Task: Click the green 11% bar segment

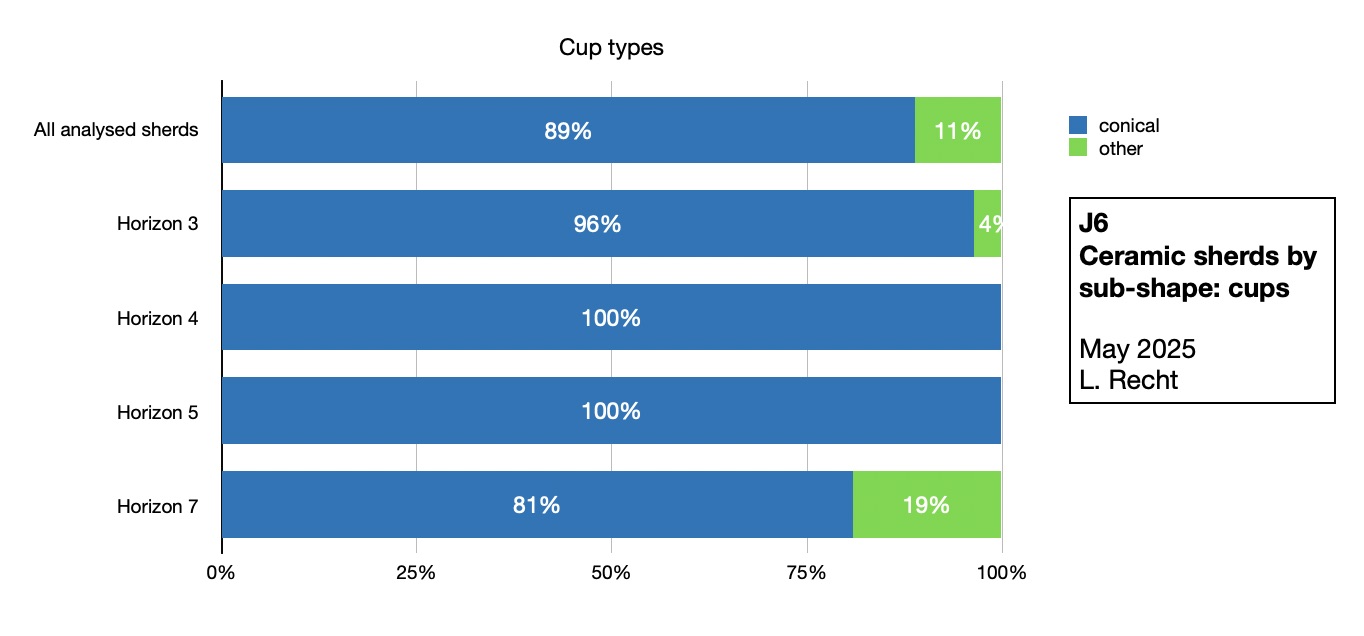Action: [x=957, y=130]
